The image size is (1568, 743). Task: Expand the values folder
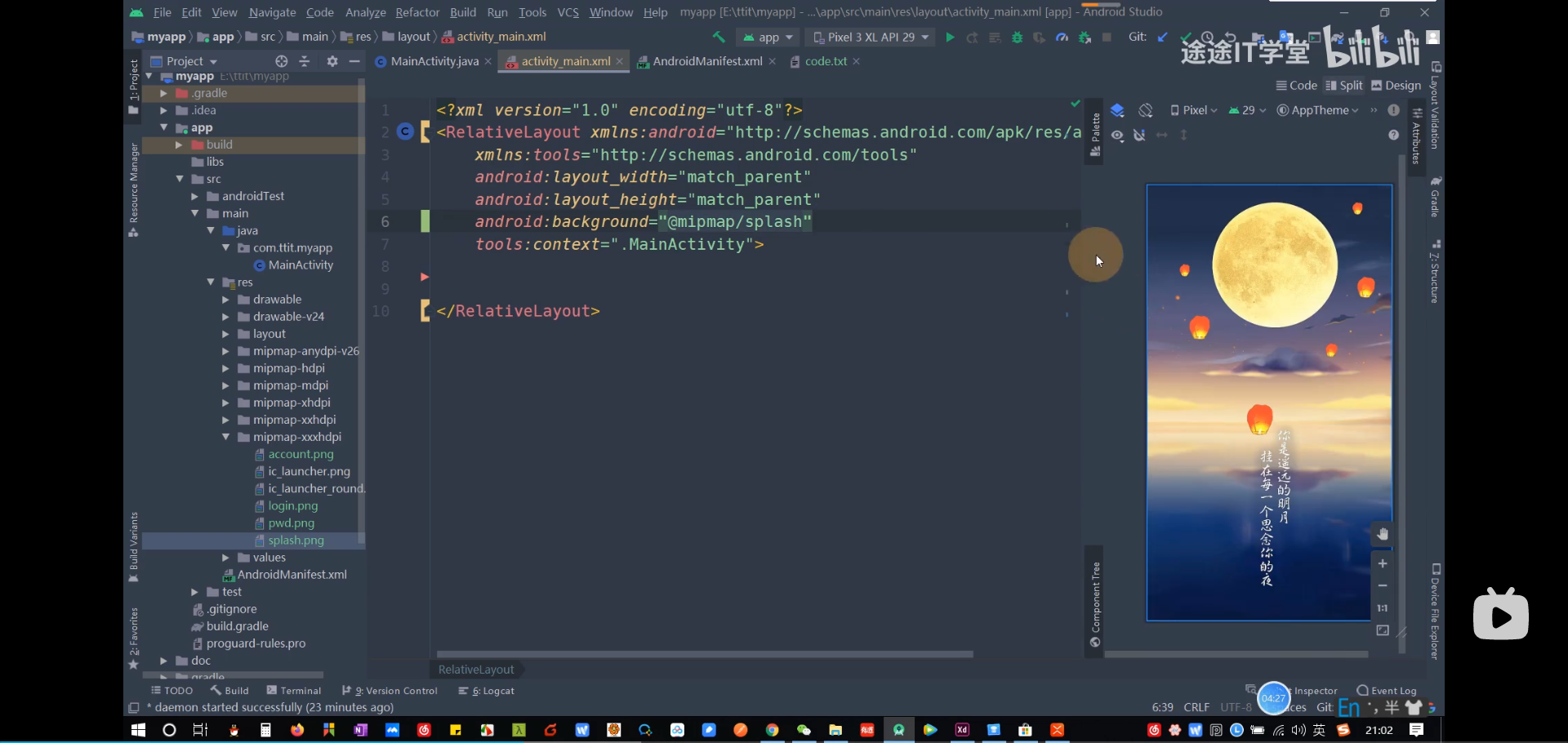pyautogui.click(x=226, y=558)
